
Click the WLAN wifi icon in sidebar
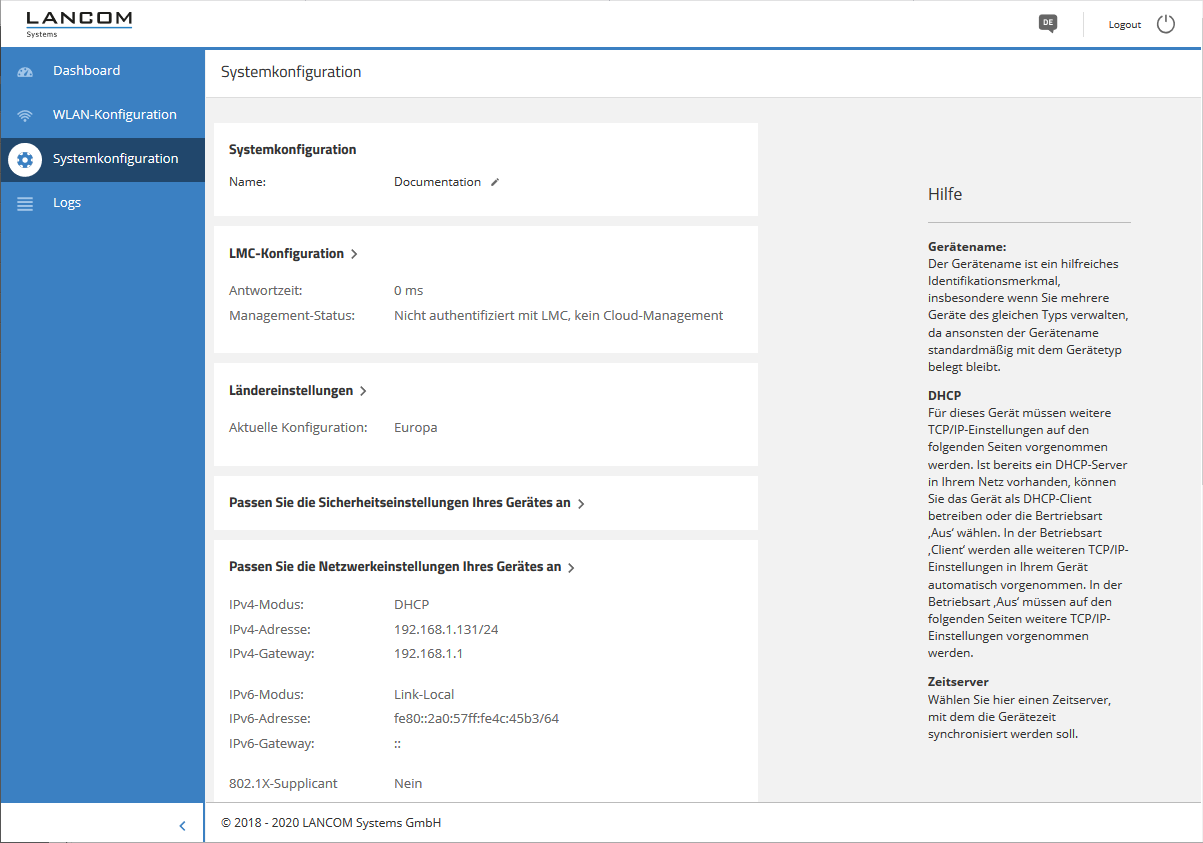point(25,115)
